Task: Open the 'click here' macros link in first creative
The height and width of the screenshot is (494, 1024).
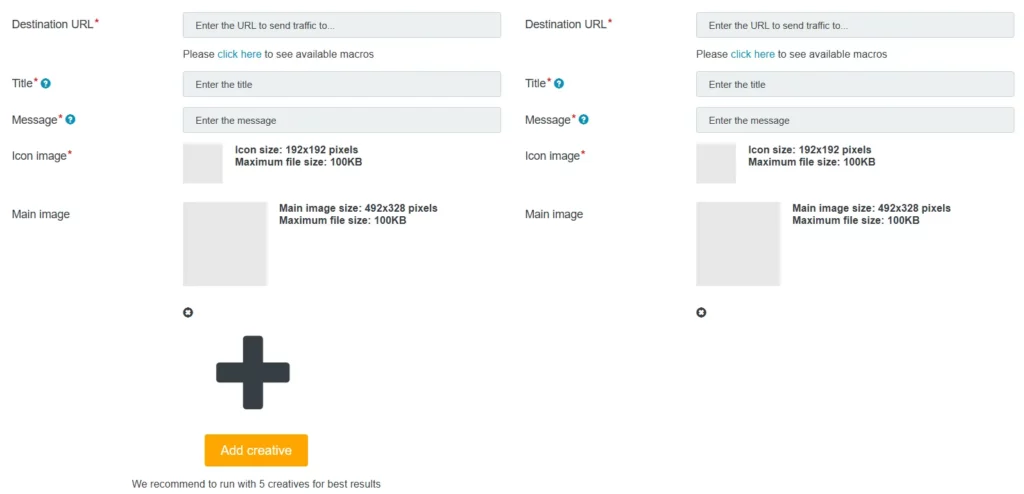Action: click(x=239, y=54)
